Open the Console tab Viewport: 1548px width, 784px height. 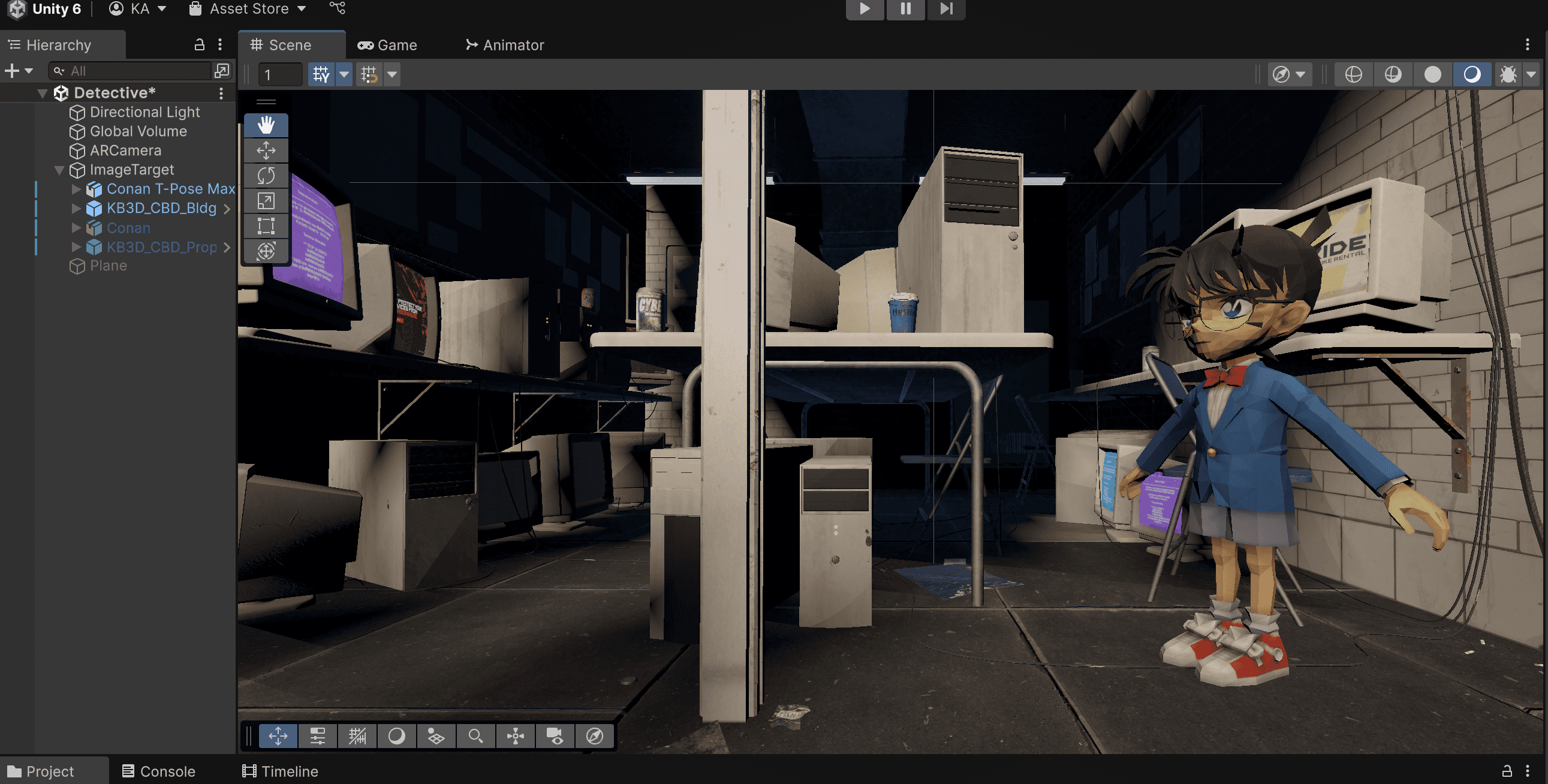159,771
